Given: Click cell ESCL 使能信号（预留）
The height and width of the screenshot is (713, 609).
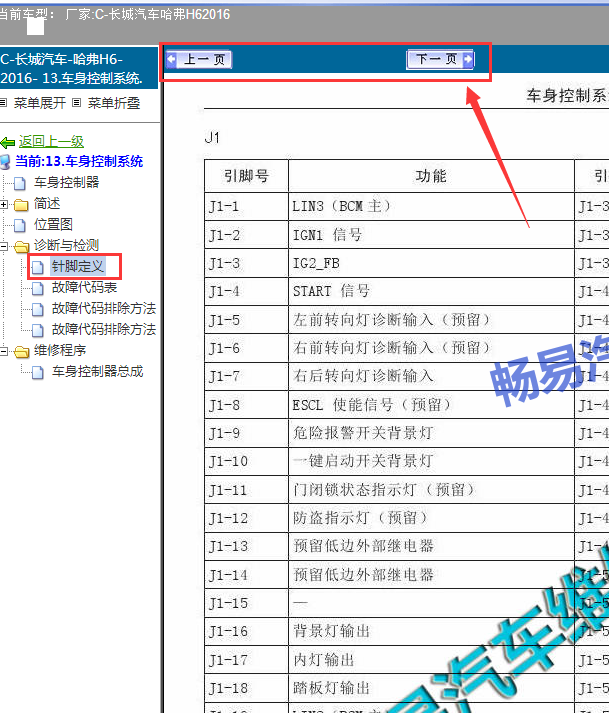Looking at the screenshot, I should (x=431, y=405).
